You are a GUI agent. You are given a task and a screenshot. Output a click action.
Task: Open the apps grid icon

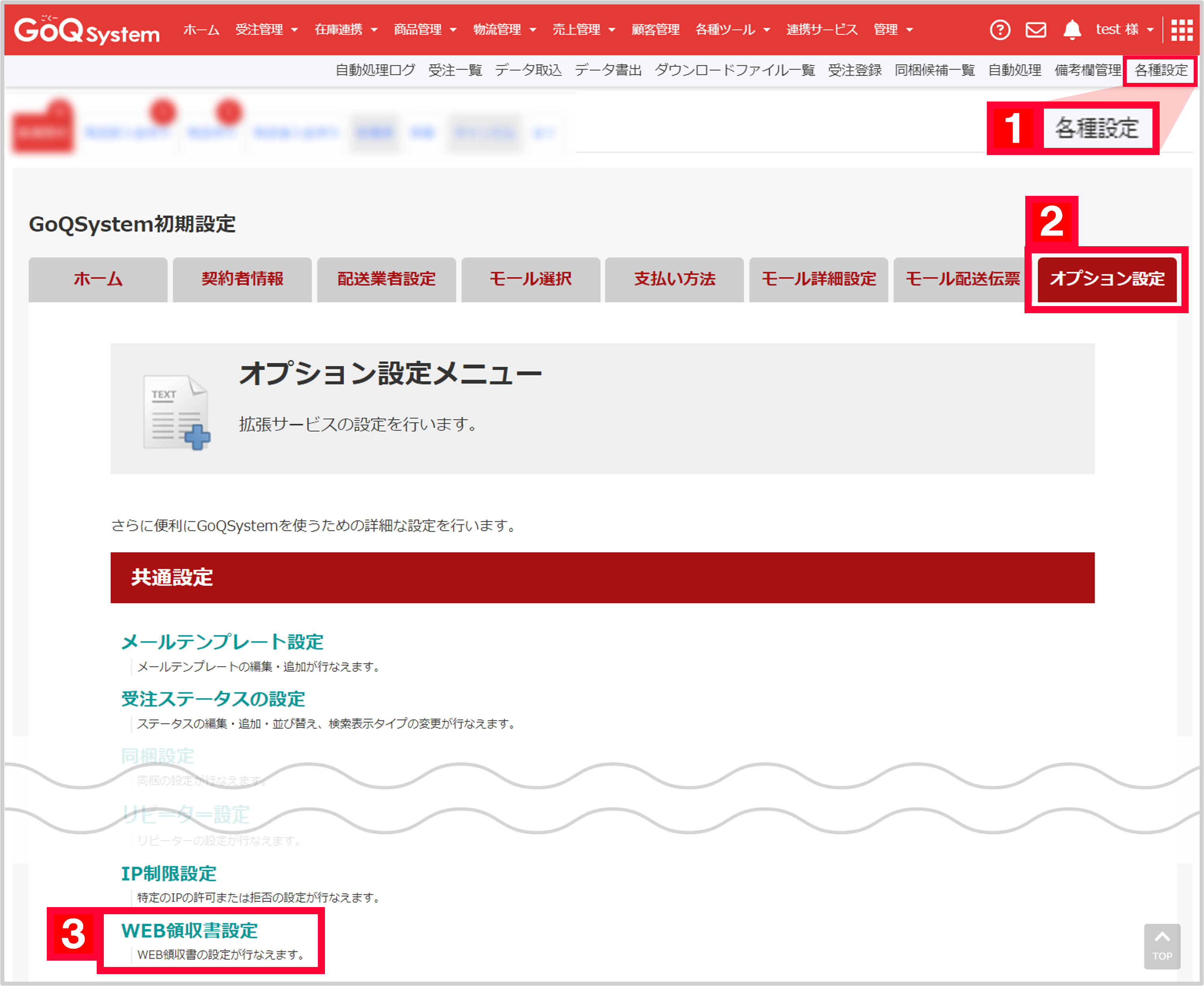tap(1182, 30)
